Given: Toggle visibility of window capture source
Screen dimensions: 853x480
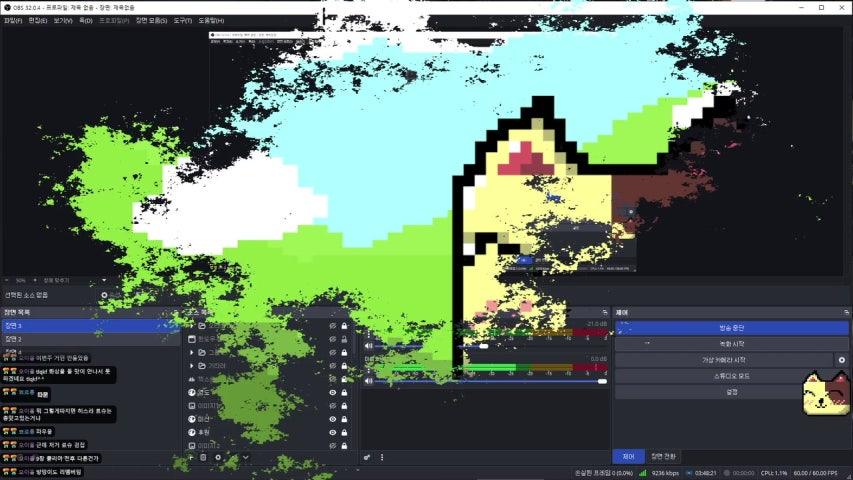Looking at the screenshot, I should tap(332, 339).
